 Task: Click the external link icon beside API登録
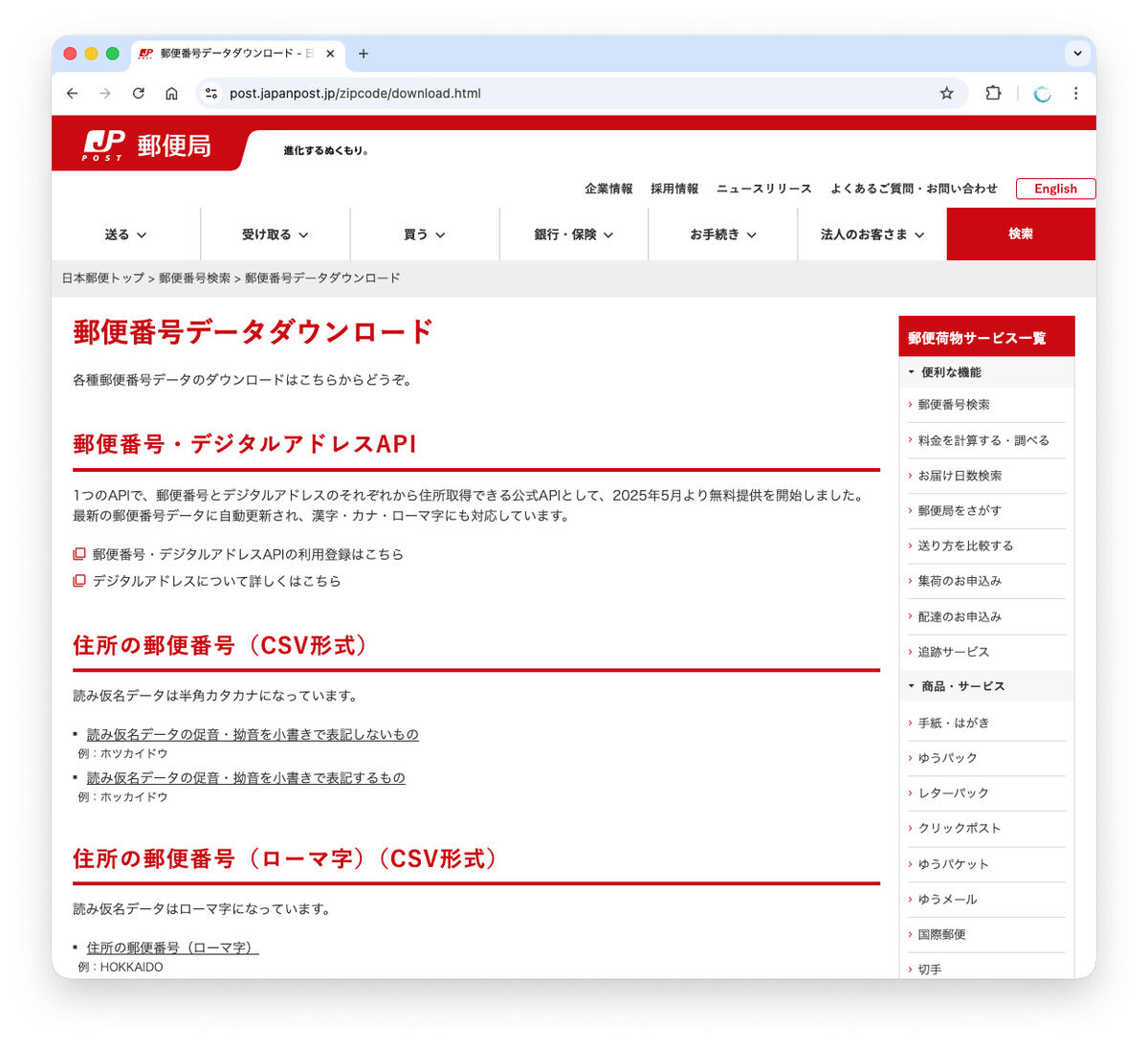click(x=78, y=553)
